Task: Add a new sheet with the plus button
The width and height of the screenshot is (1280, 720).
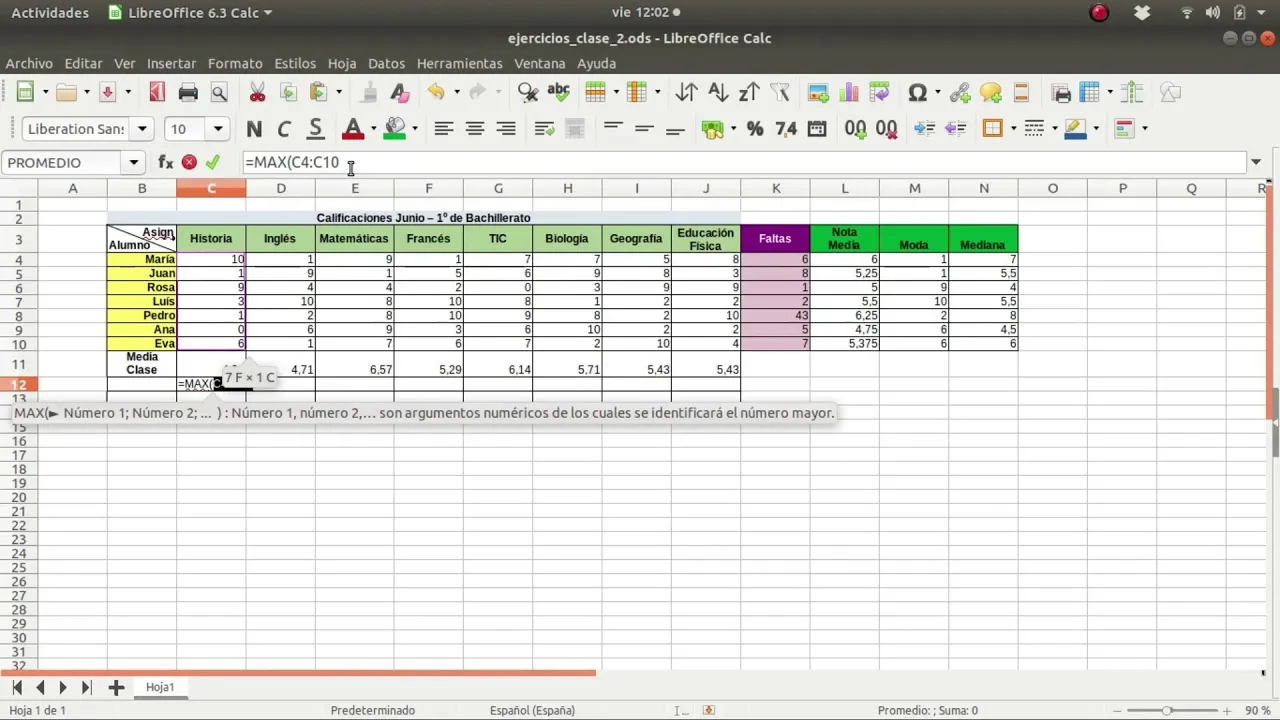Action: [115, 687]
